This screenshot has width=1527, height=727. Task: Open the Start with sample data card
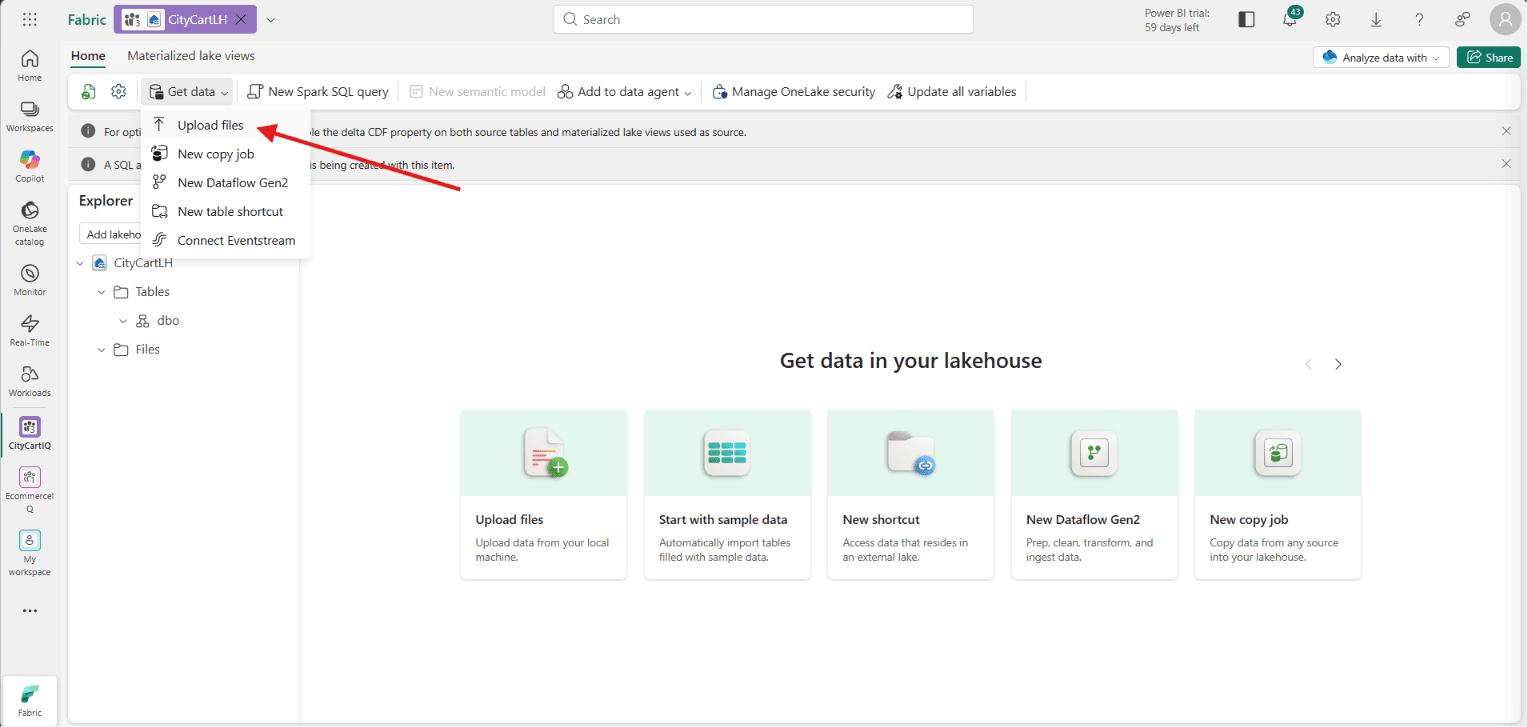click(x=727, y=494)
